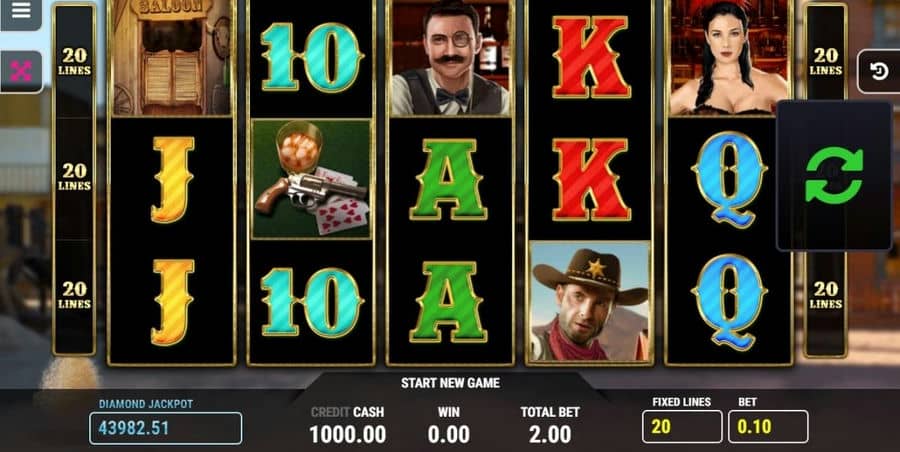Open the Fixed Lines box showing 20

(x=682, y=427)
